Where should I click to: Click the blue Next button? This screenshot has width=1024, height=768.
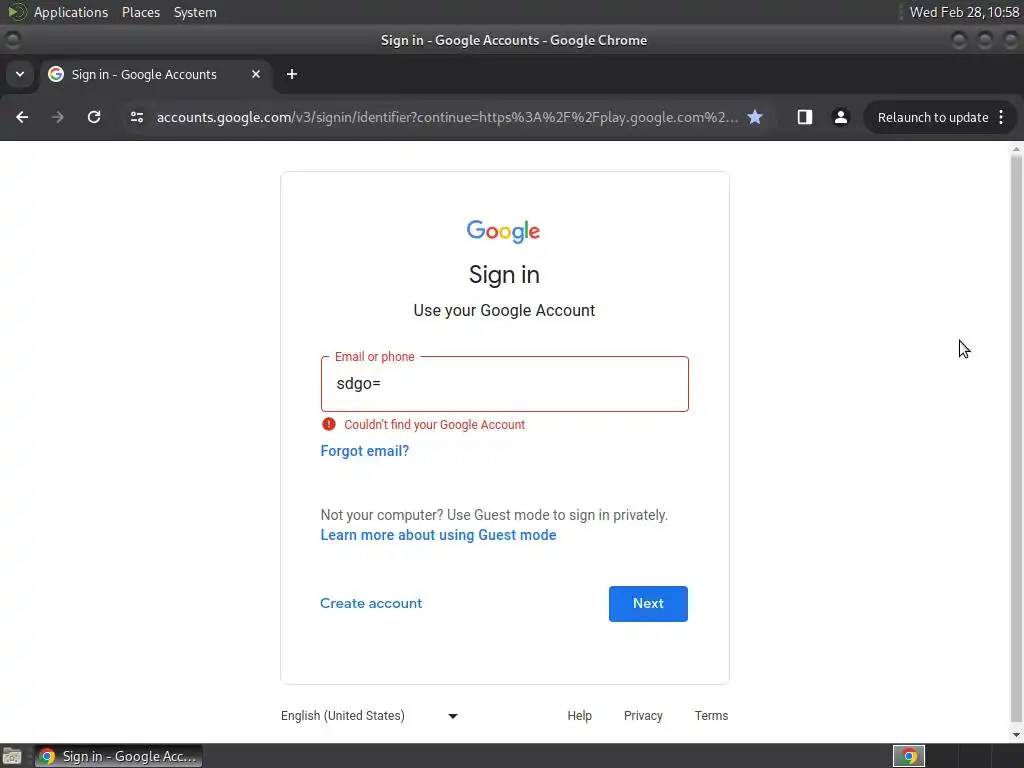coord(648,603)
